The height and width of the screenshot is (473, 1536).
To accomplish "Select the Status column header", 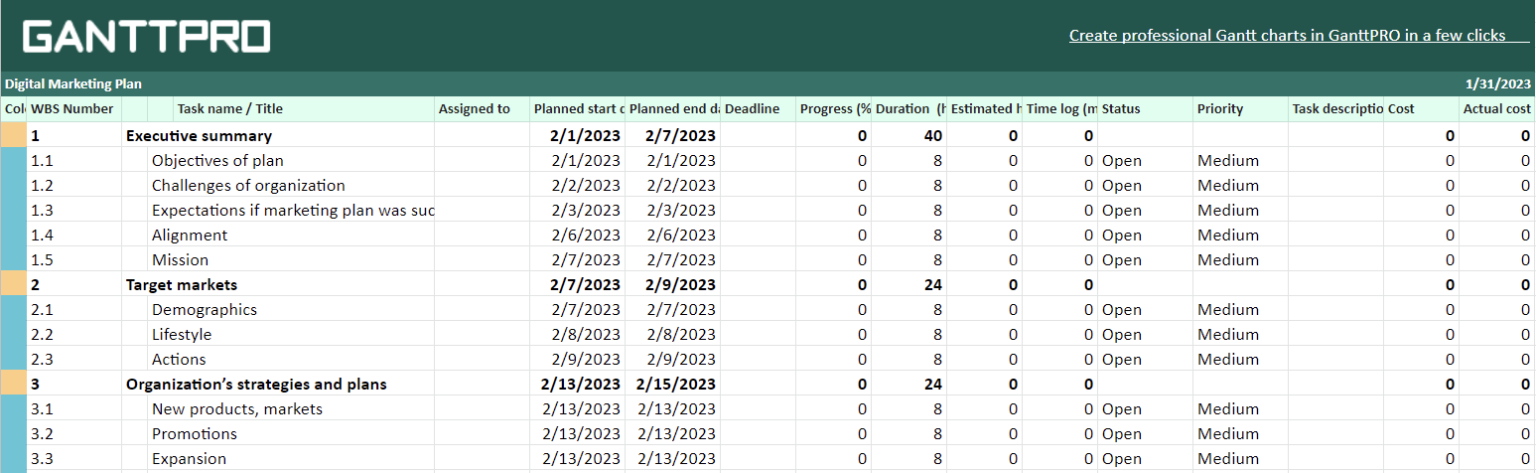I will point(1120,109).
